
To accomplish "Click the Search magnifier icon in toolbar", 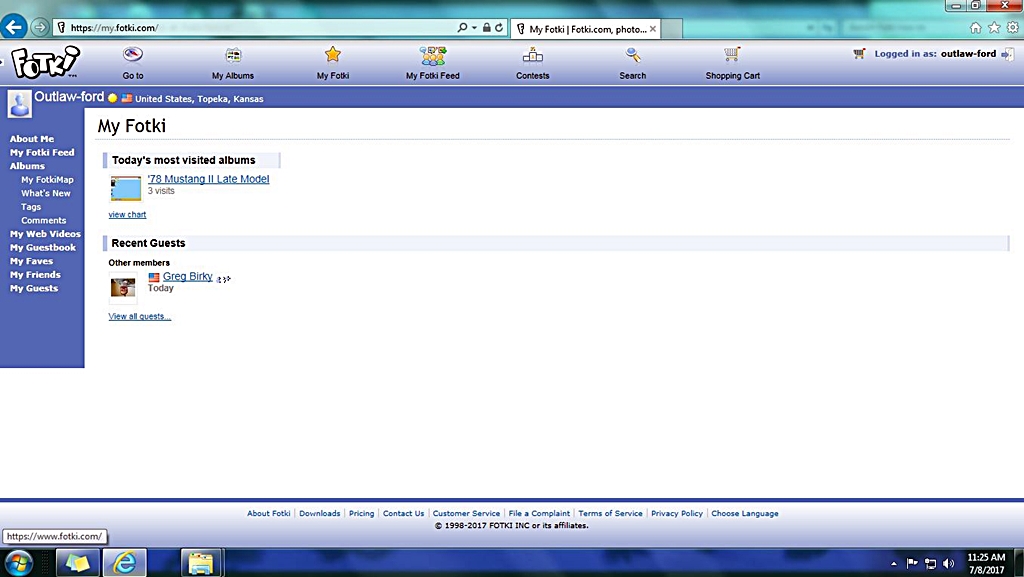I will click(x=633, y=55).
